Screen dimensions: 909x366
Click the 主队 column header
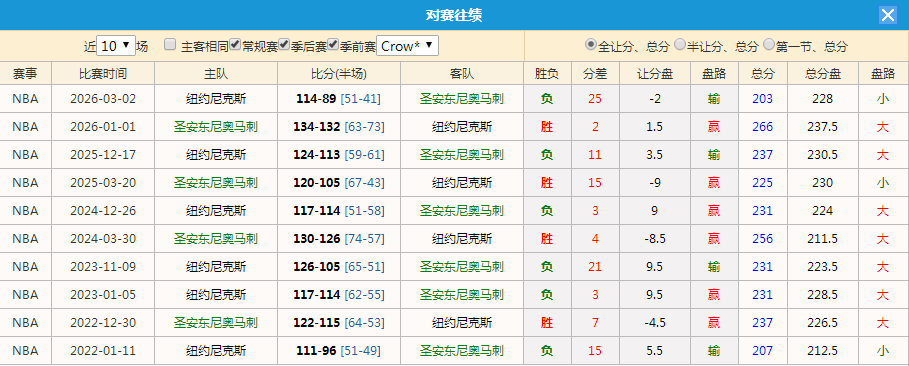coord(216,74)
